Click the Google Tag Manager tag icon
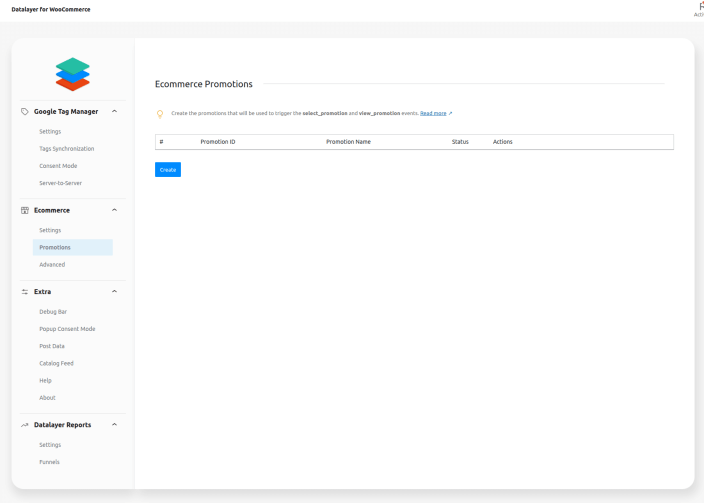The width and height of the screenshot is (704, 503). [x=25, y=111]
